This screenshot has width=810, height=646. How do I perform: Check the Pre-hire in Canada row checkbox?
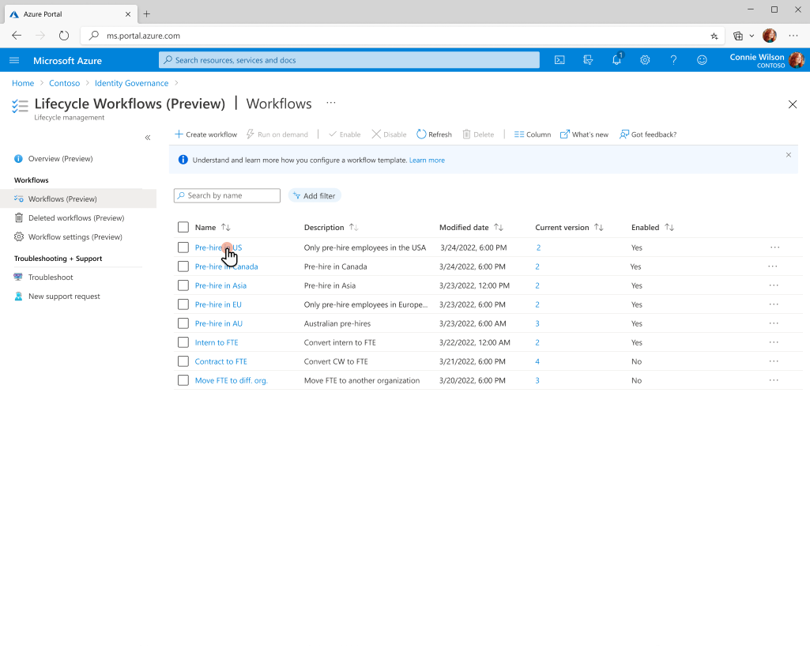pos(183,266)
